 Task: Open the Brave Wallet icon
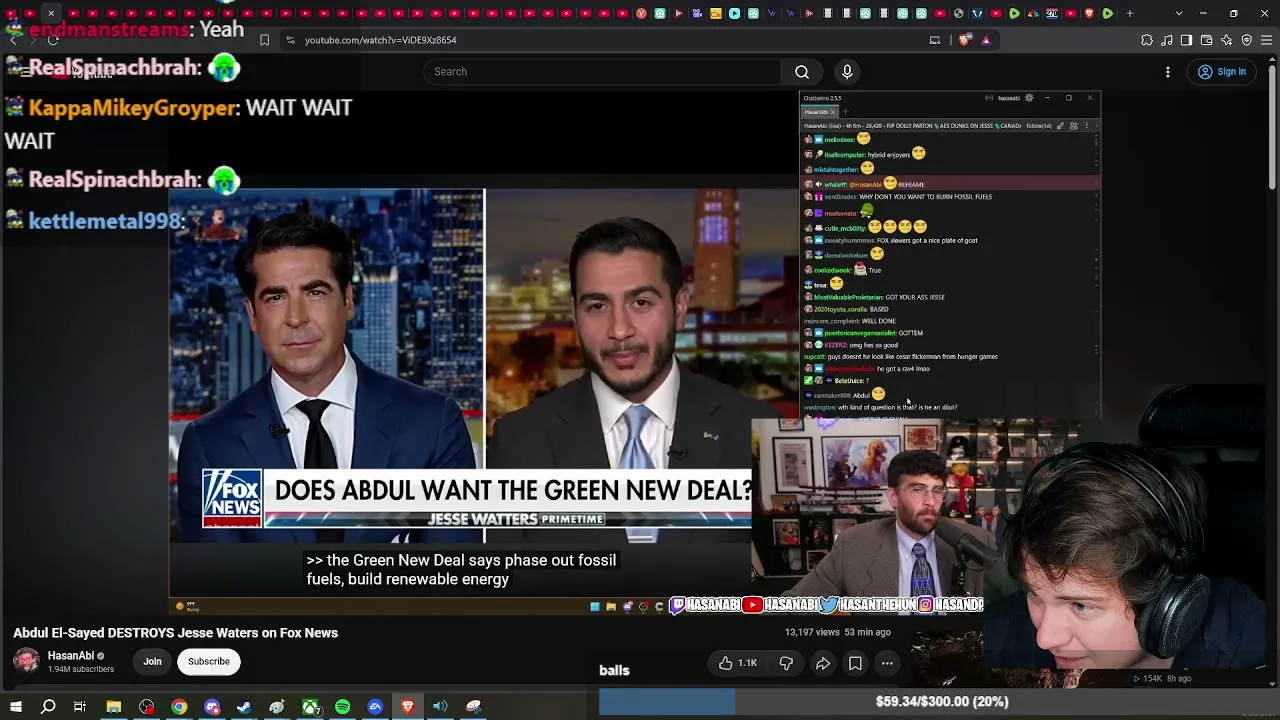point(1207,40)
